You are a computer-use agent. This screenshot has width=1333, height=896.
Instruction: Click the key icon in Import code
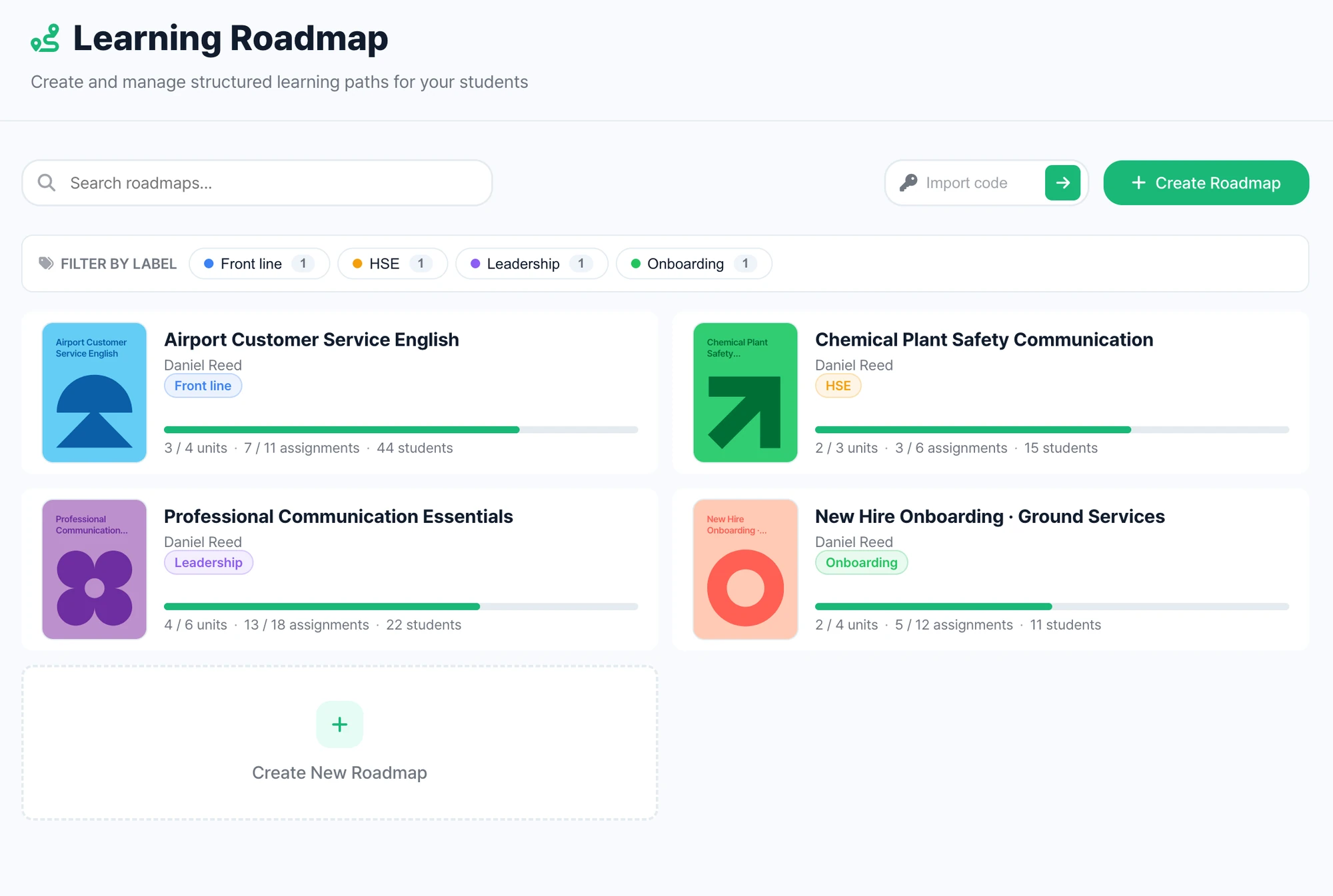pos(908,183)
